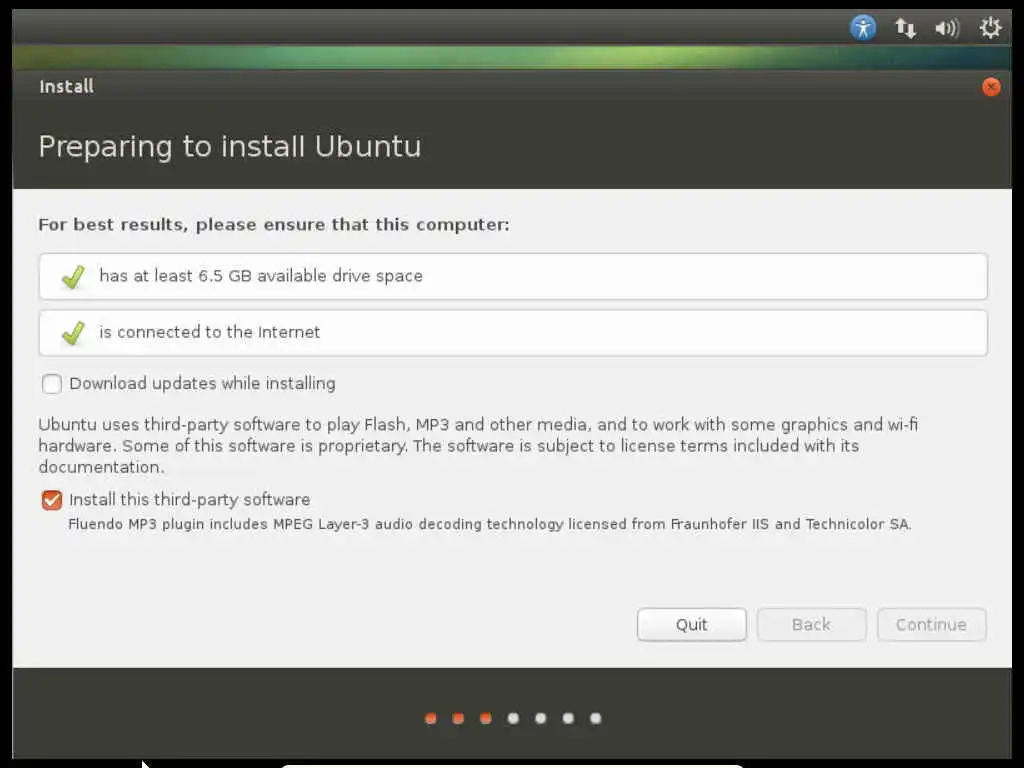Close the Install window
The image size is (1024, 768).
(991, 87)
